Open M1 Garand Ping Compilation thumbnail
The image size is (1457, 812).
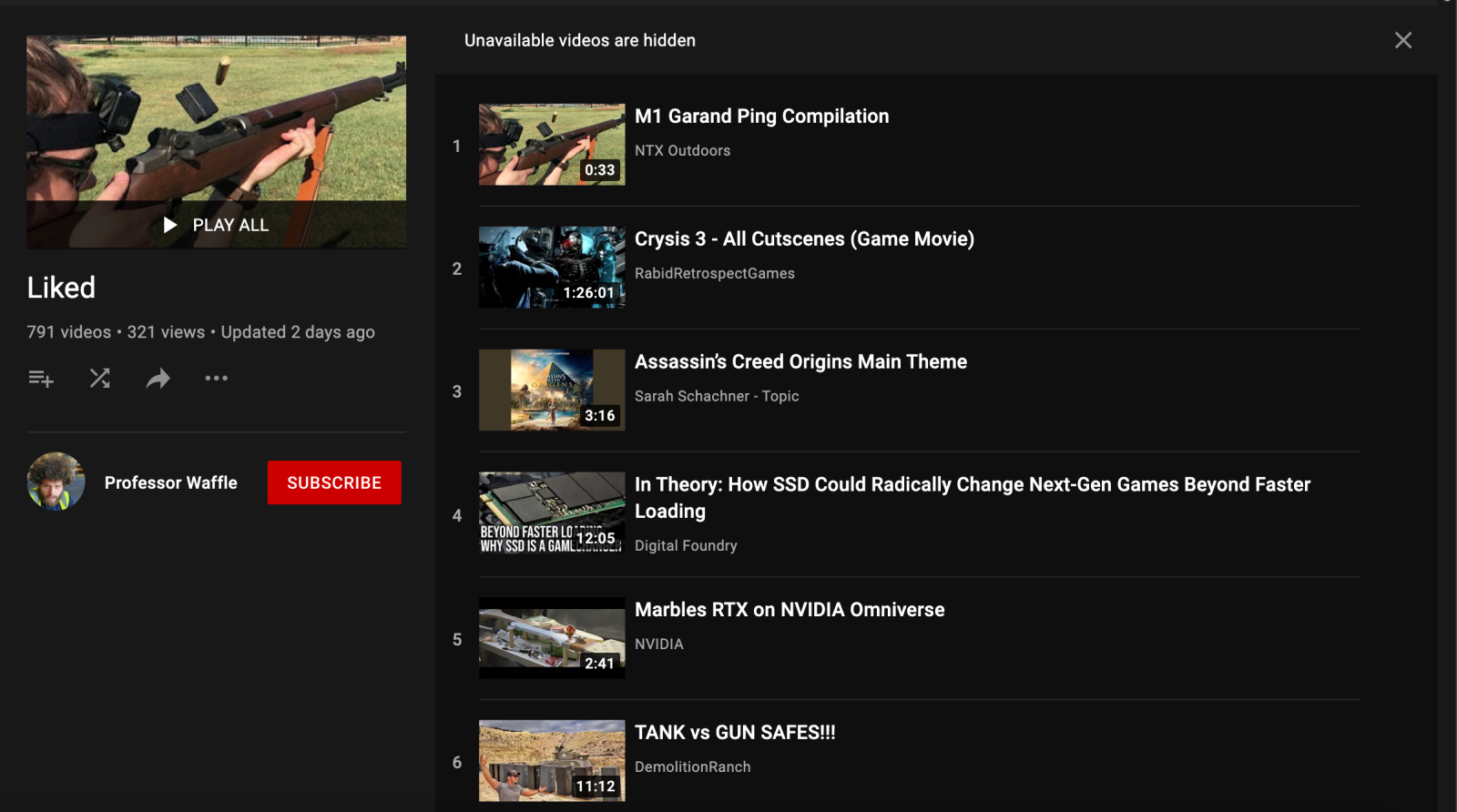pyautogui.click(x=552, y=145)
